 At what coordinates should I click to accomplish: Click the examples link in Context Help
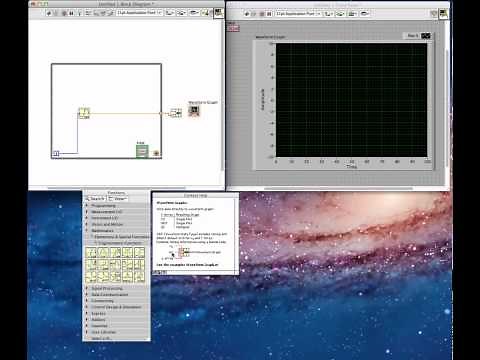(x=188, y=265)
